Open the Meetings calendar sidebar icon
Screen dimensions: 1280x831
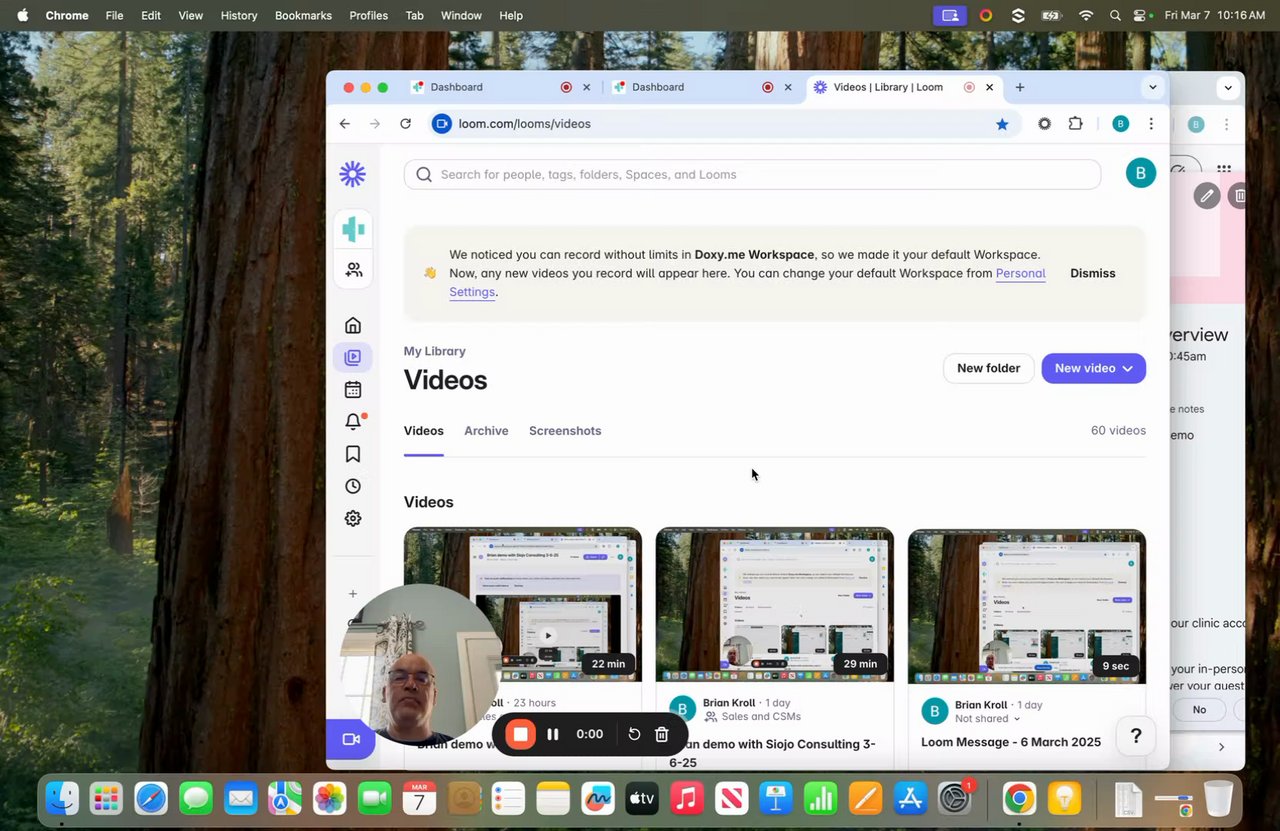[353, 390]
